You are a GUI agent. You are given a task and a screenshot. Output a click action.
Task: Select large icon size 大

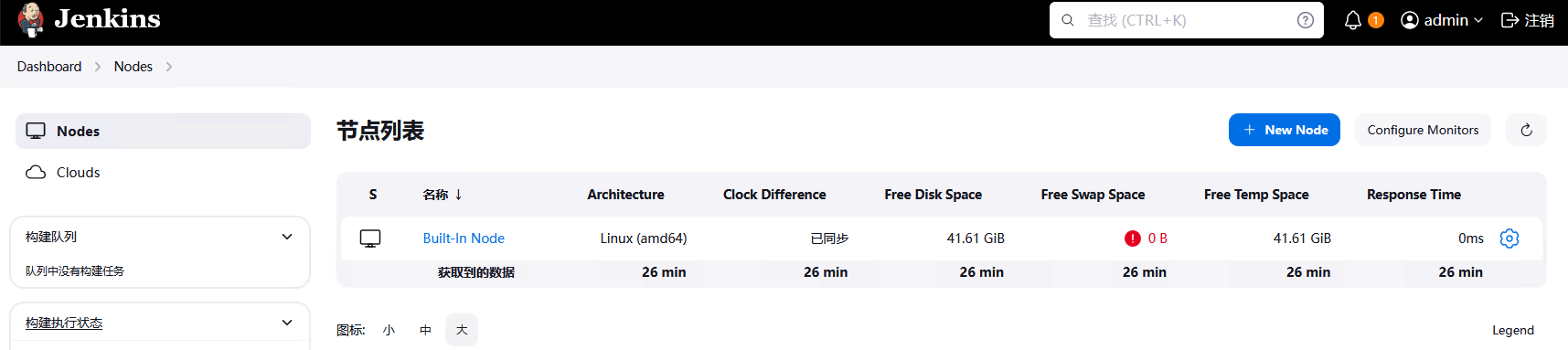[462, 330]
